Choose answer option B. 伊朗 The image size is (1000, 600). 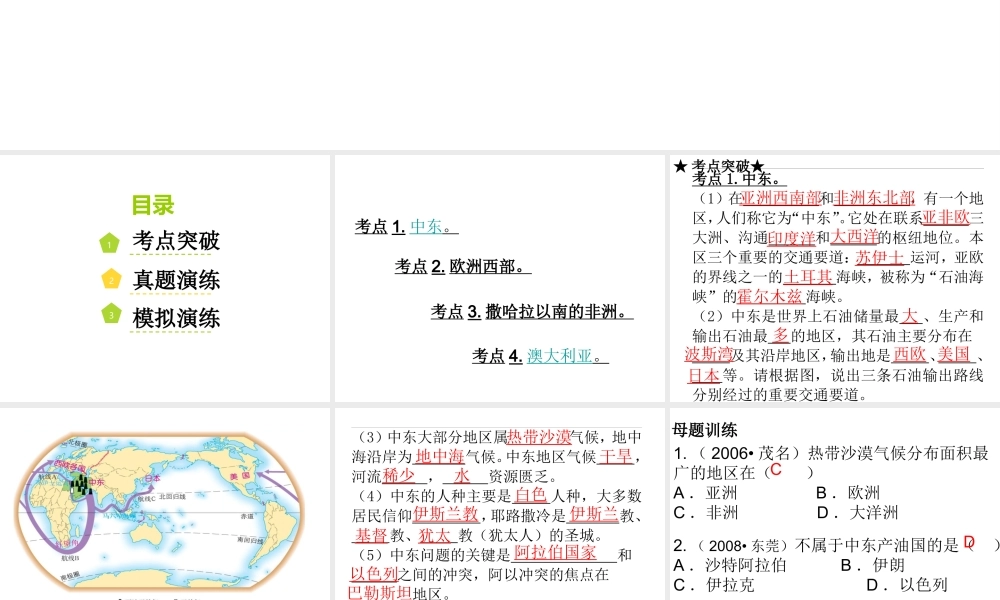click(x=873, y=566)
